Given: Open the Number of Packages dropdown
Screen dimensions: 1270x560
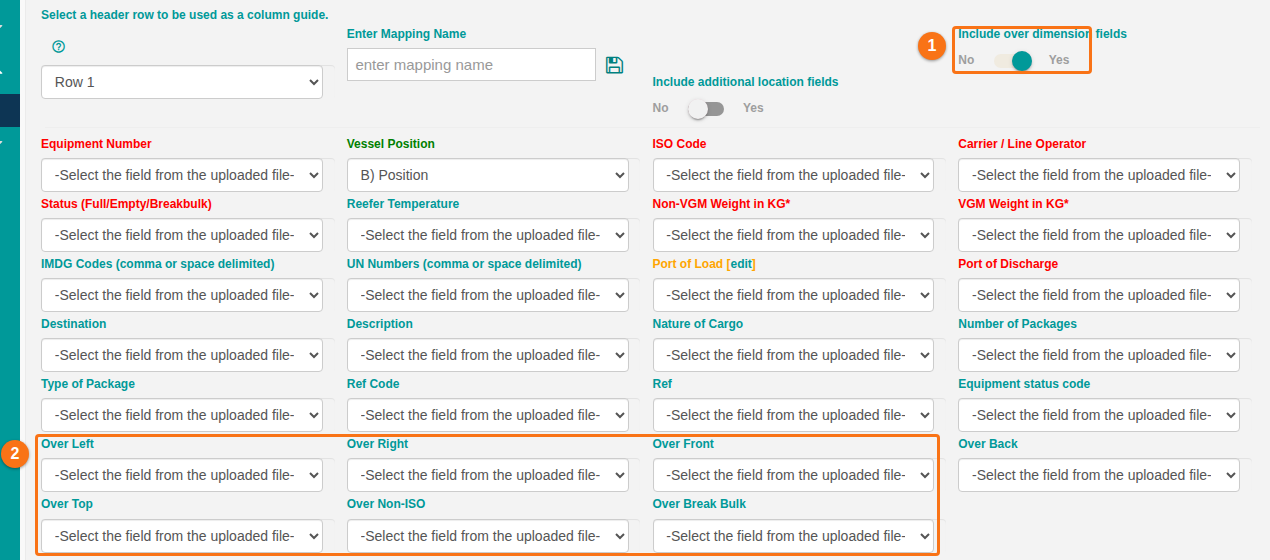Looking at the screenshot, I should click(x=1099, y=355).
